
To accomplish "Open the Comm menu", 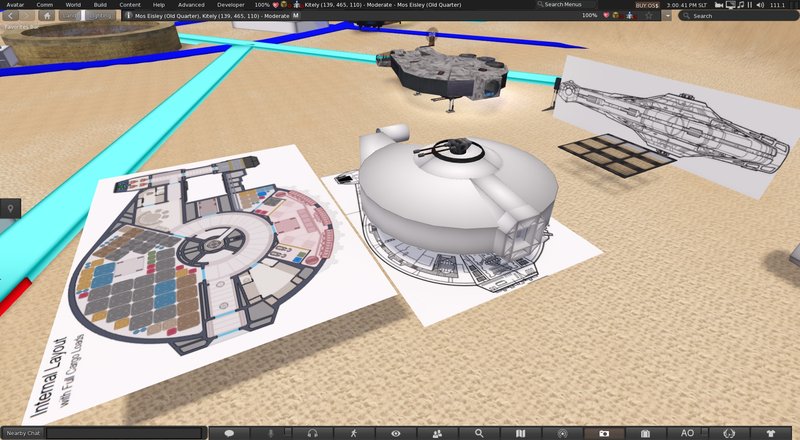I will pyautogui.click(x=44, y=5).
